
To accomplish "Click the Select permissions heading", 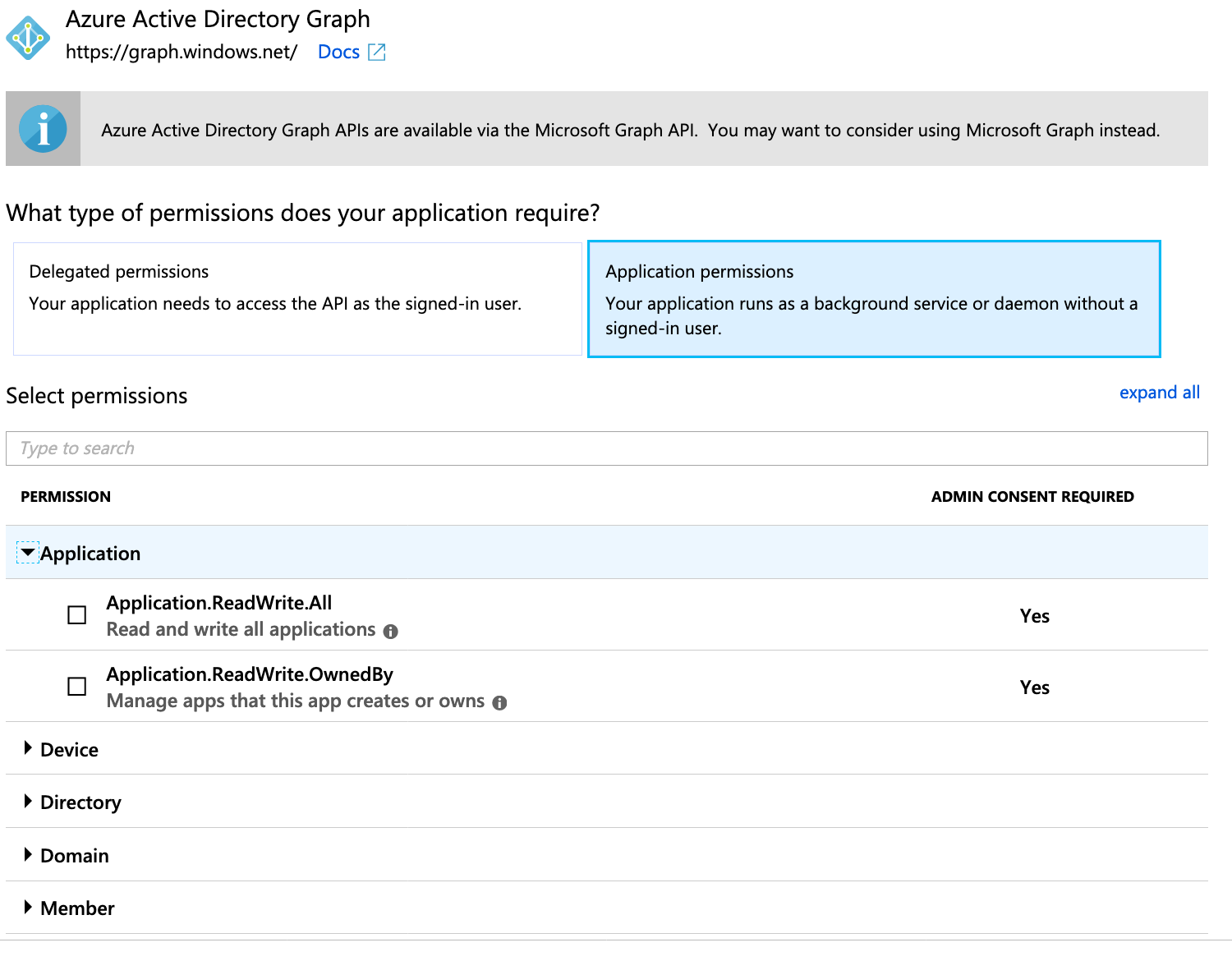I will click(x=97, y=396).
